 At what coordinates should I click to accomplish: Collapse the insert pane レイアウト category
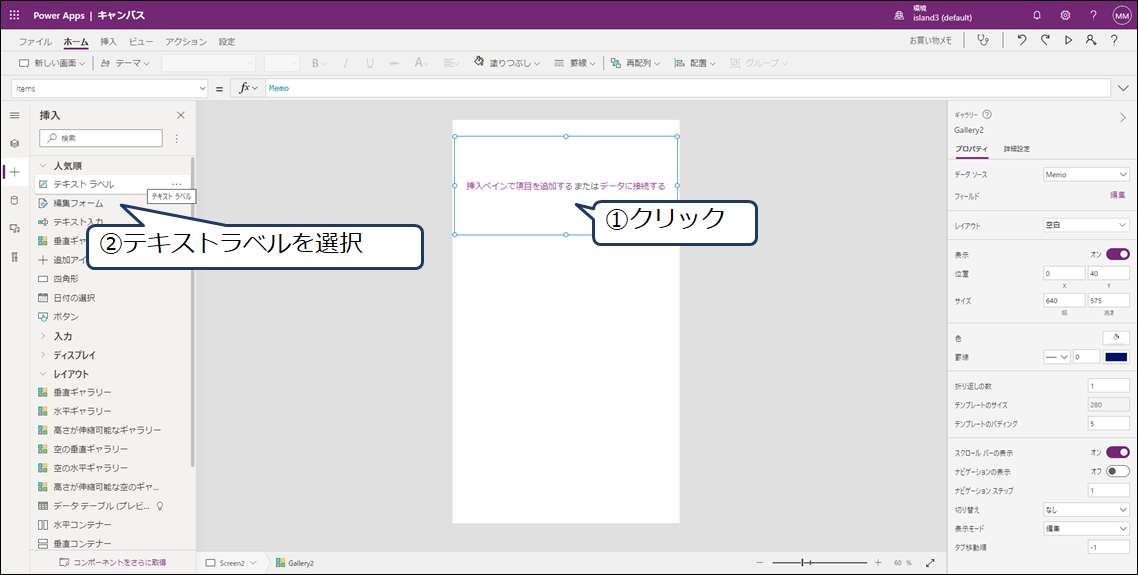coord(43,374)
